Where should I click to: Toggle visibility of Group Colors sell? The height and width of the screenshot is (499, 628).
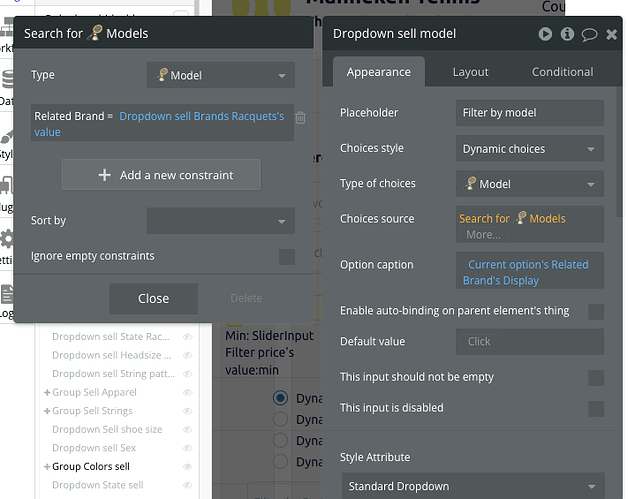187,467
